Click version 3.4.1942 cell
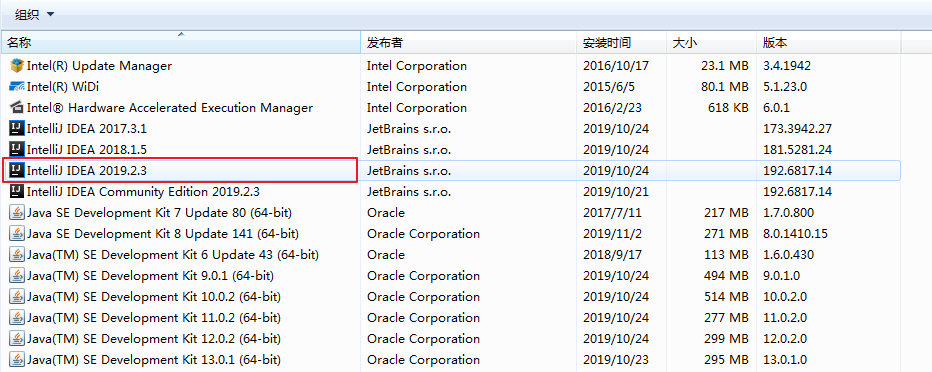Viewport: 932px width, 372px height. click(x=787, y=66)
